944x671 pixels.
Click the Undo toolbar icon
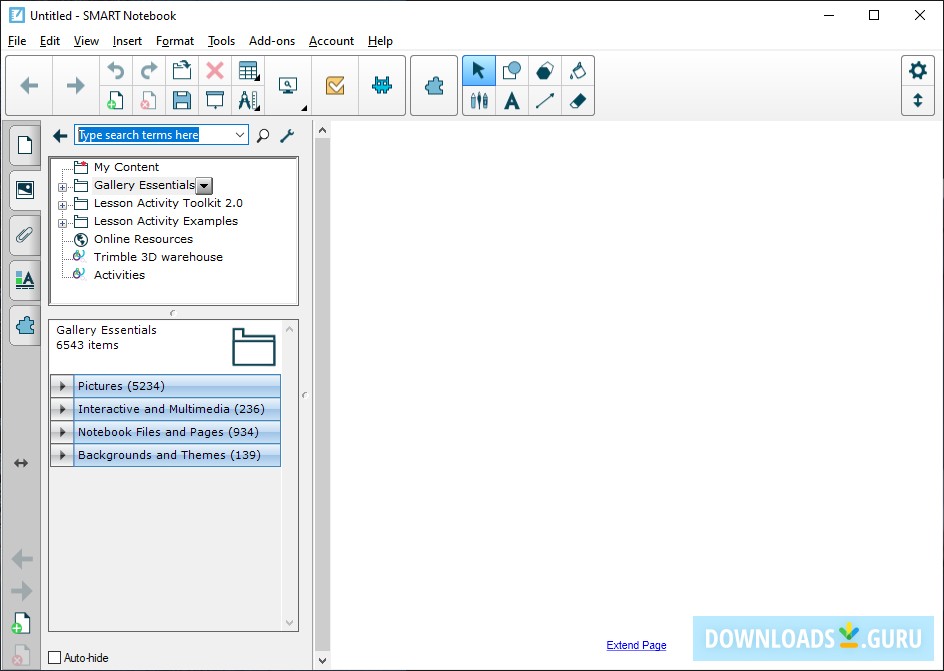point(115,70)
